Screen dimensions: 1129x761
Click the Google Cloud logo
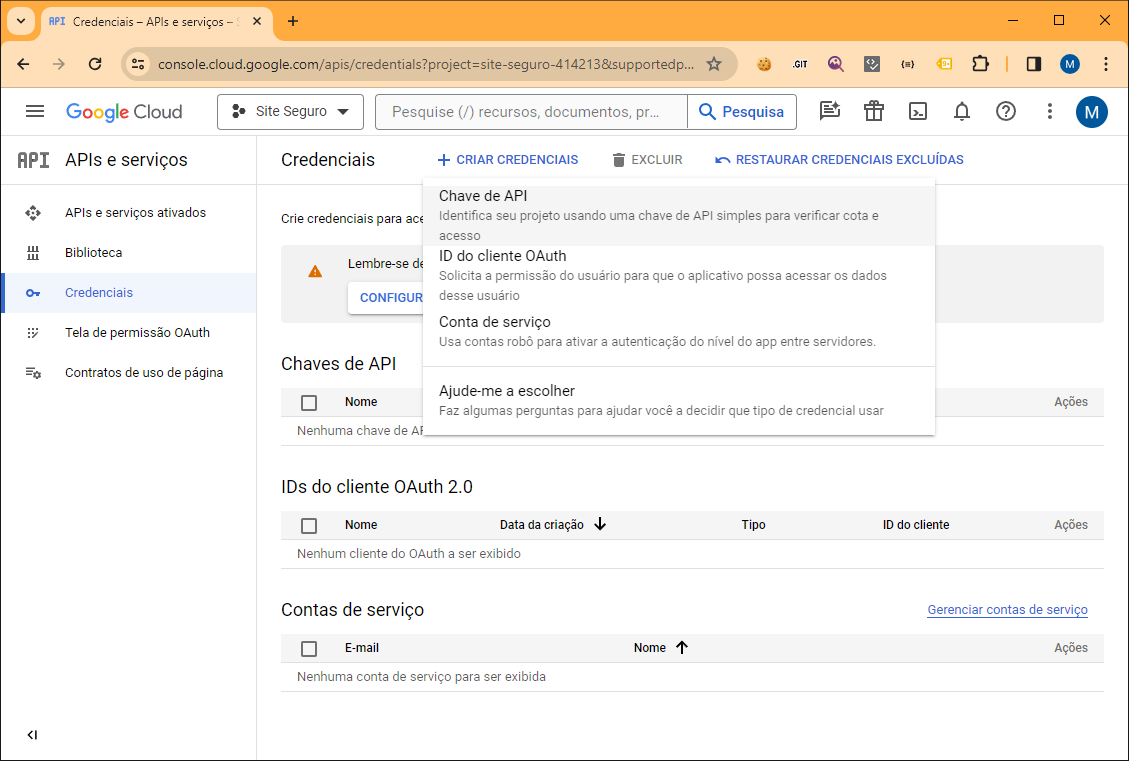[x=124, y=112]
